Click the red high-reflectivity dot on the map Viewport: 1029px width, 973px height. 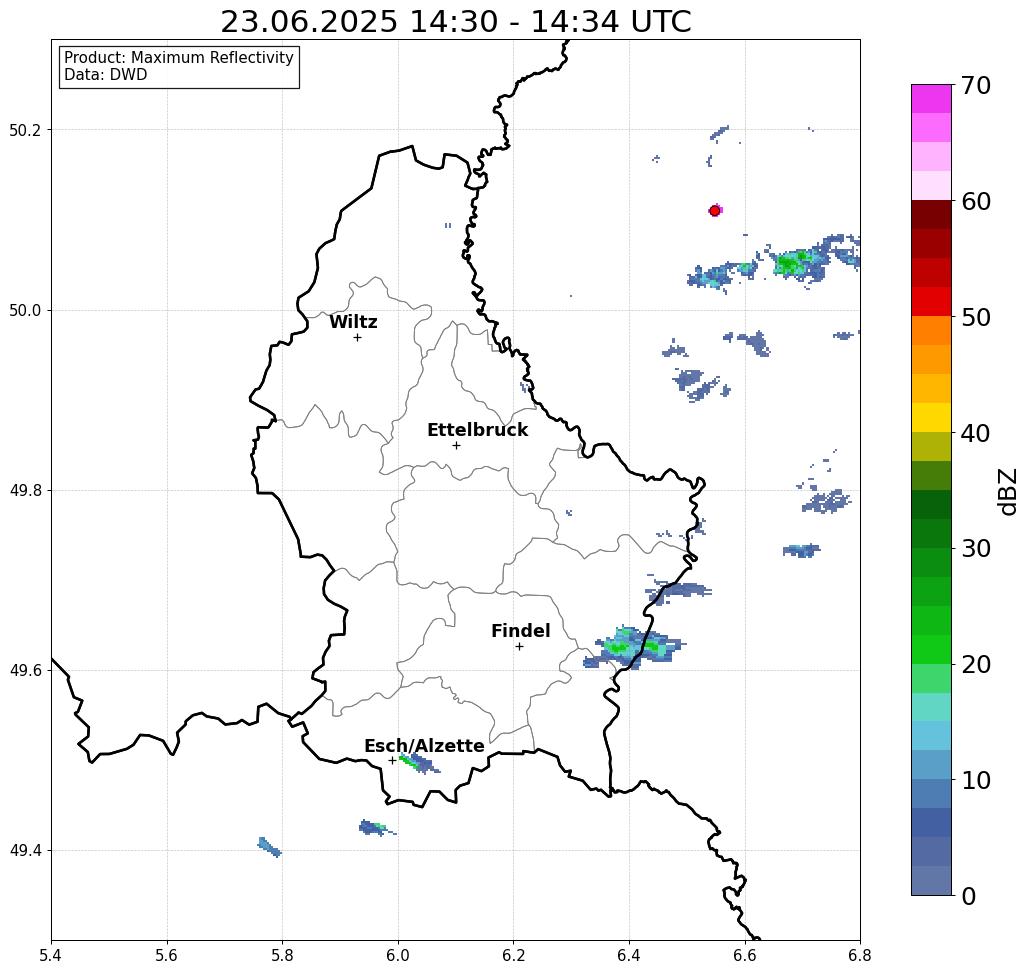[715, 211]
